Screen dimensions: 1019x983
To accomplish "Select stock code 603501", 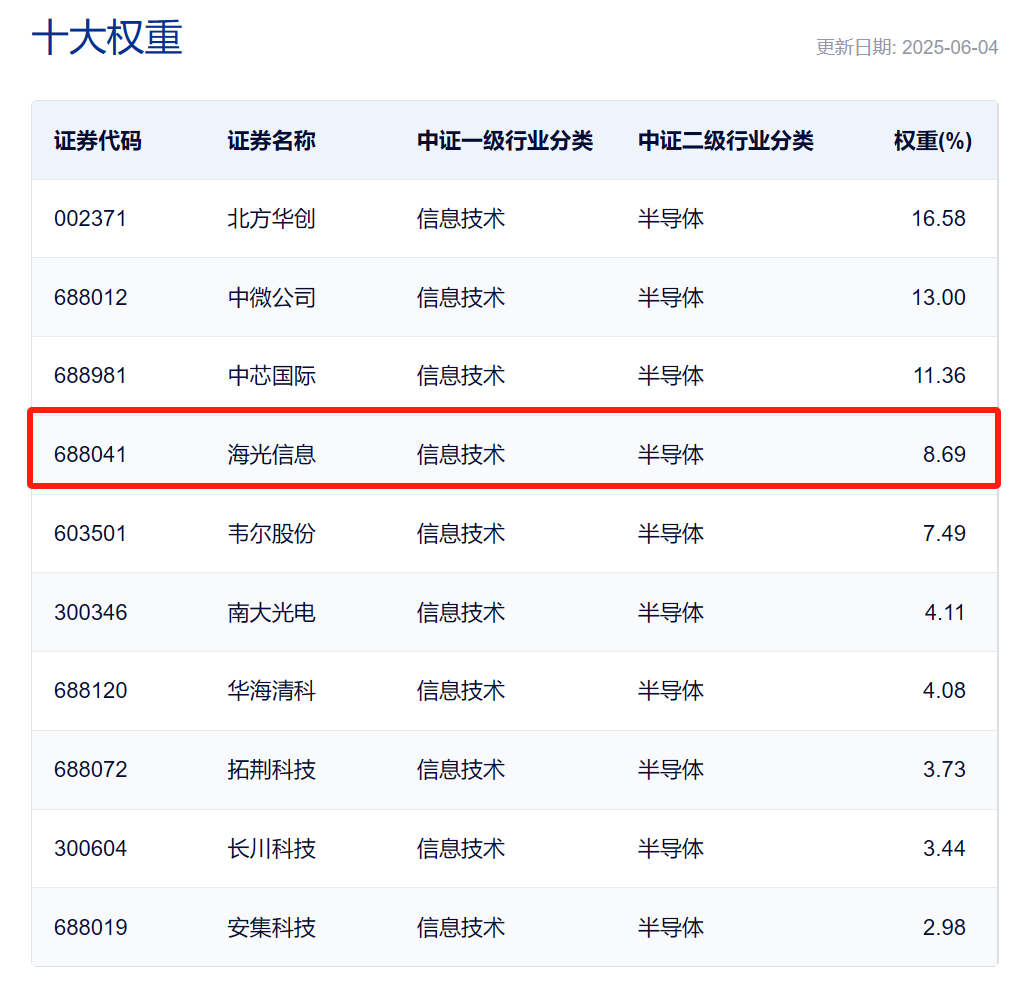I will point(90,533).
